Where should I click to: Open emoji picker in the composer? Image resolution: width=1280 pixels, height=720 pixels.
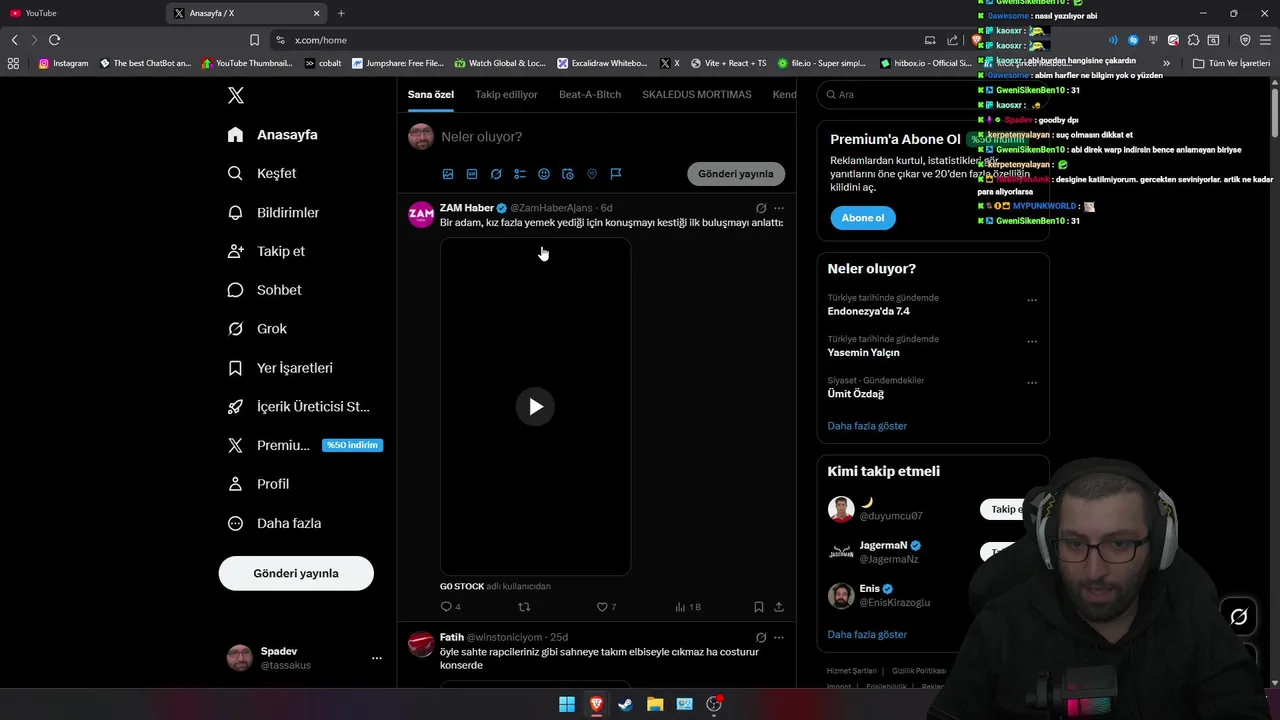[x=544, y=174]
